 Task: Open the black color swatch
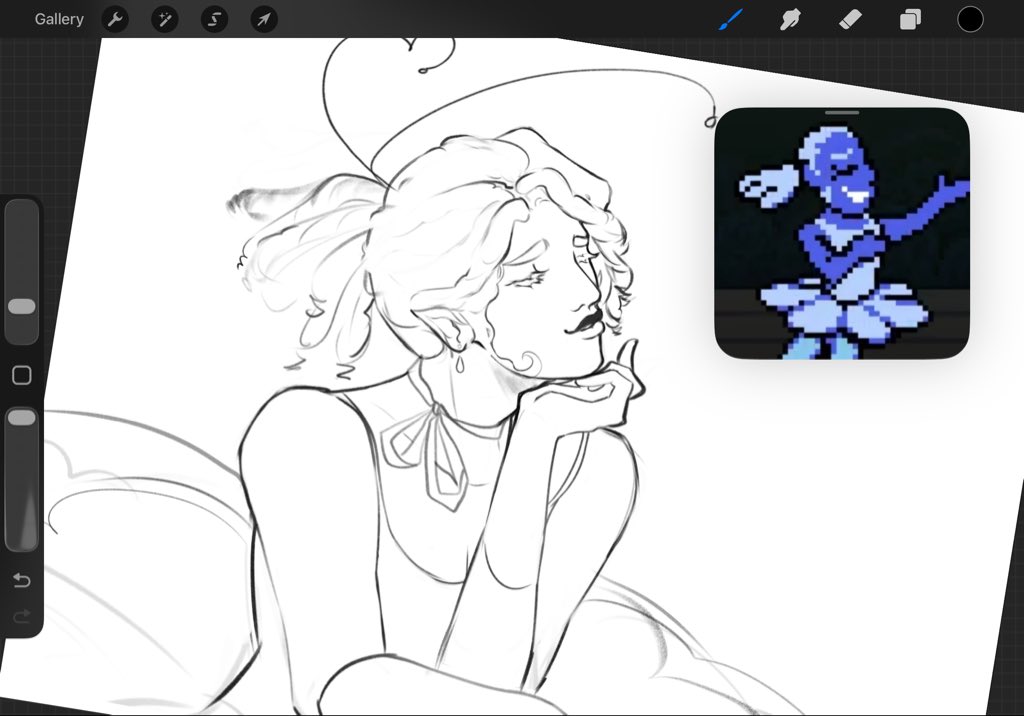tap(970, 20)
